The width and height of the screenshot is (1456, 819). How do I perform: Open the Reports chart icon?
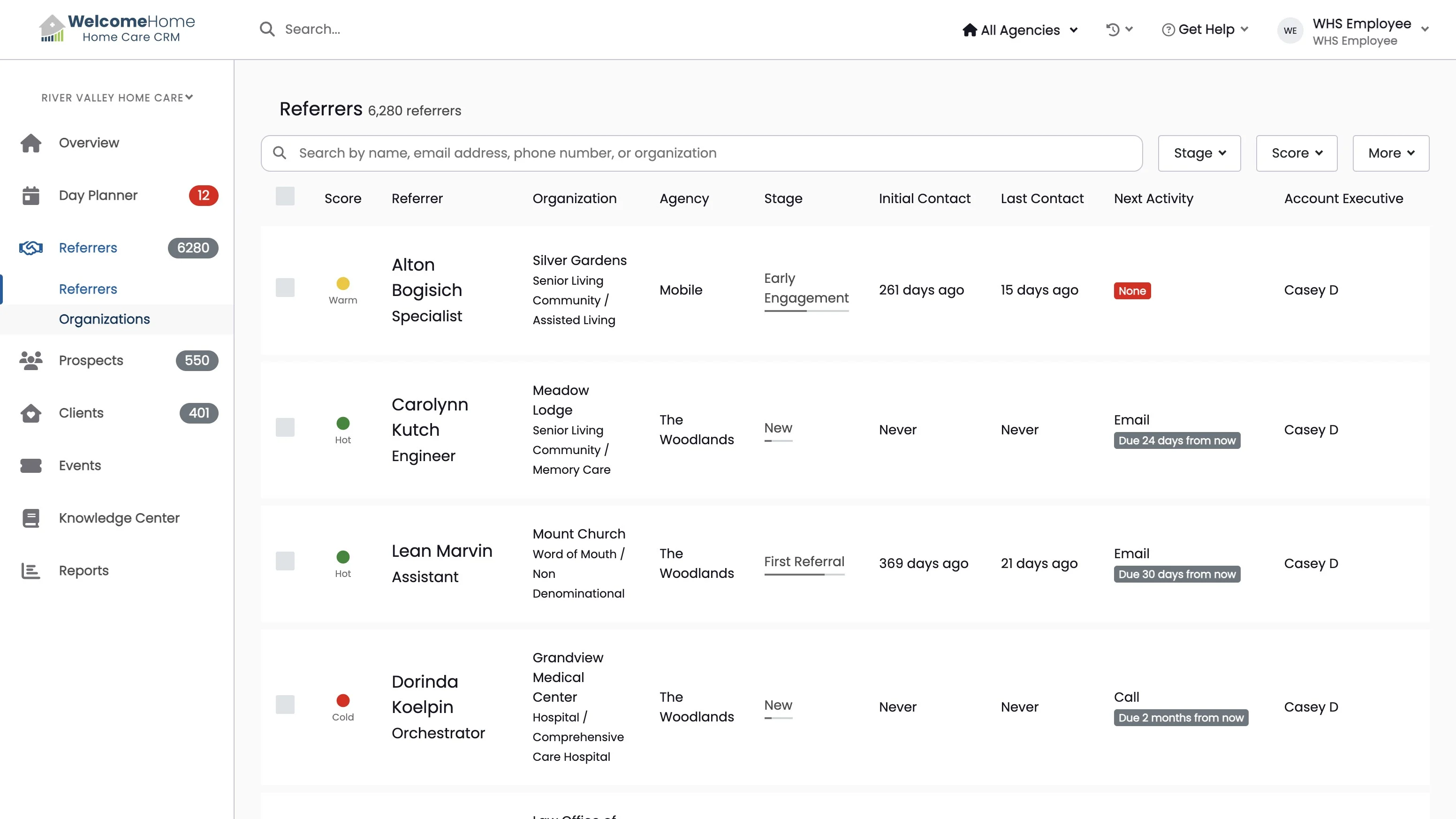[30, 571]
